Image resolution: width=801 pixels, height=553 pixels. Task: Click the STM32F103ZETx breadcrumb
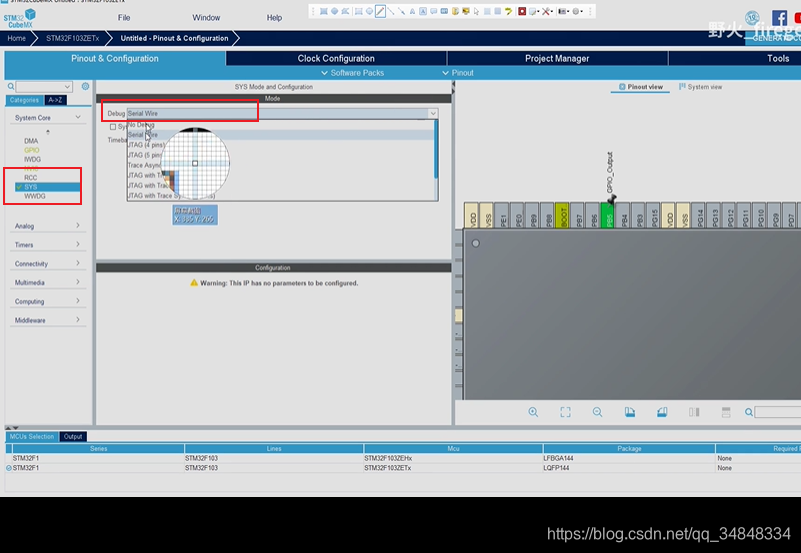(73, 38)
